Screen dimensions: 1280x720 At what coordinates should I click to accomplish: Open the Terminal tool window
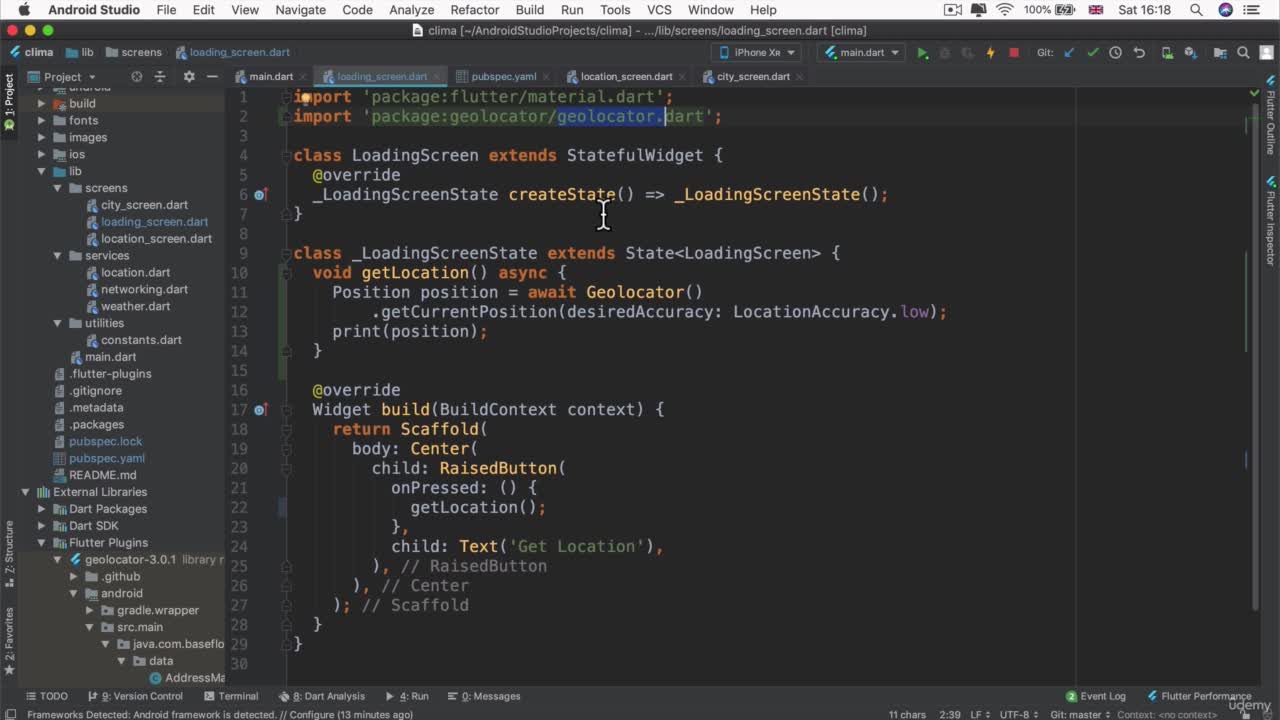pos(231,696)
